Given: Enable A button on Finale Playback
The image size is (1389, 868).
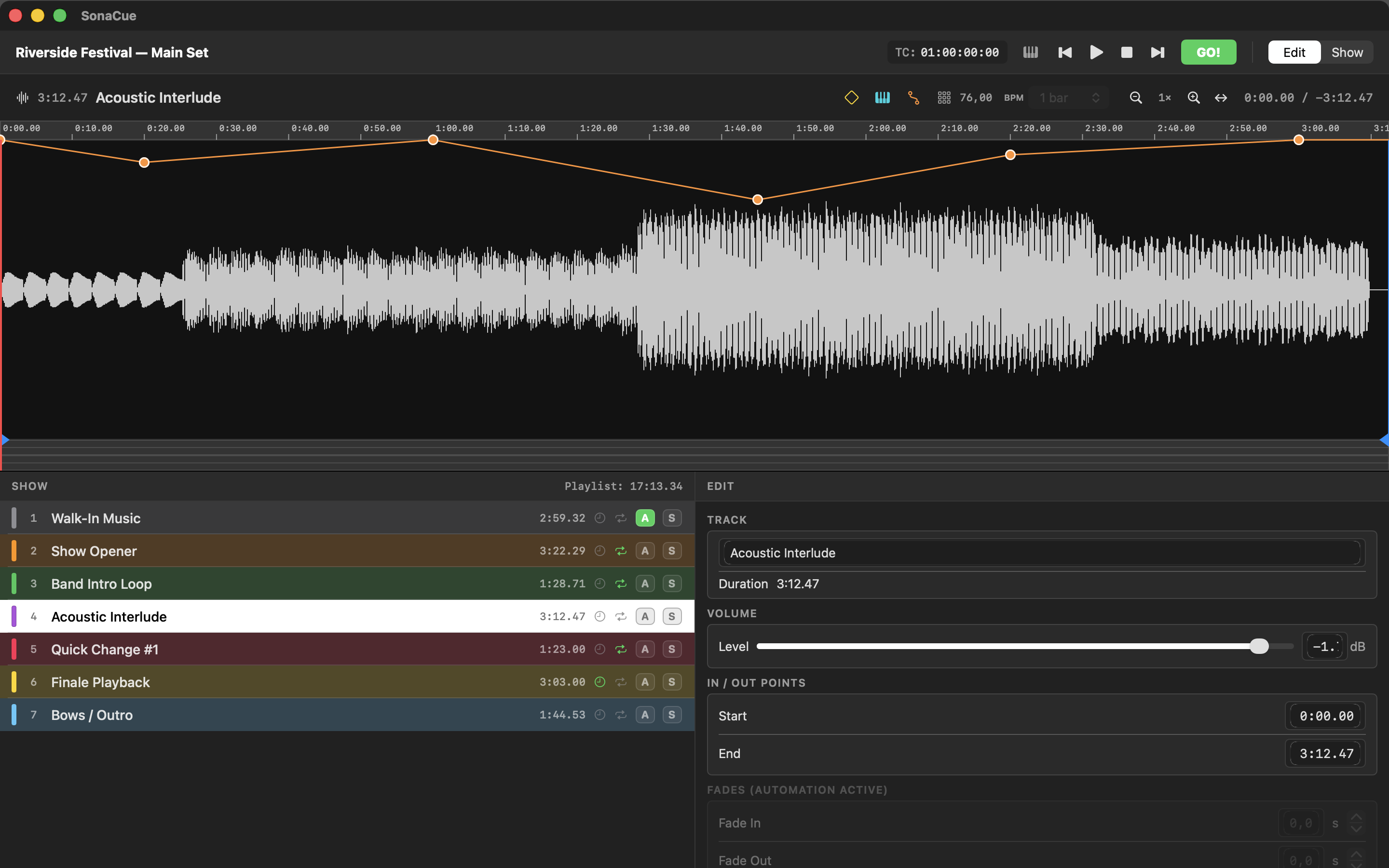Looking at the screenshot, I should coord(645,682).
